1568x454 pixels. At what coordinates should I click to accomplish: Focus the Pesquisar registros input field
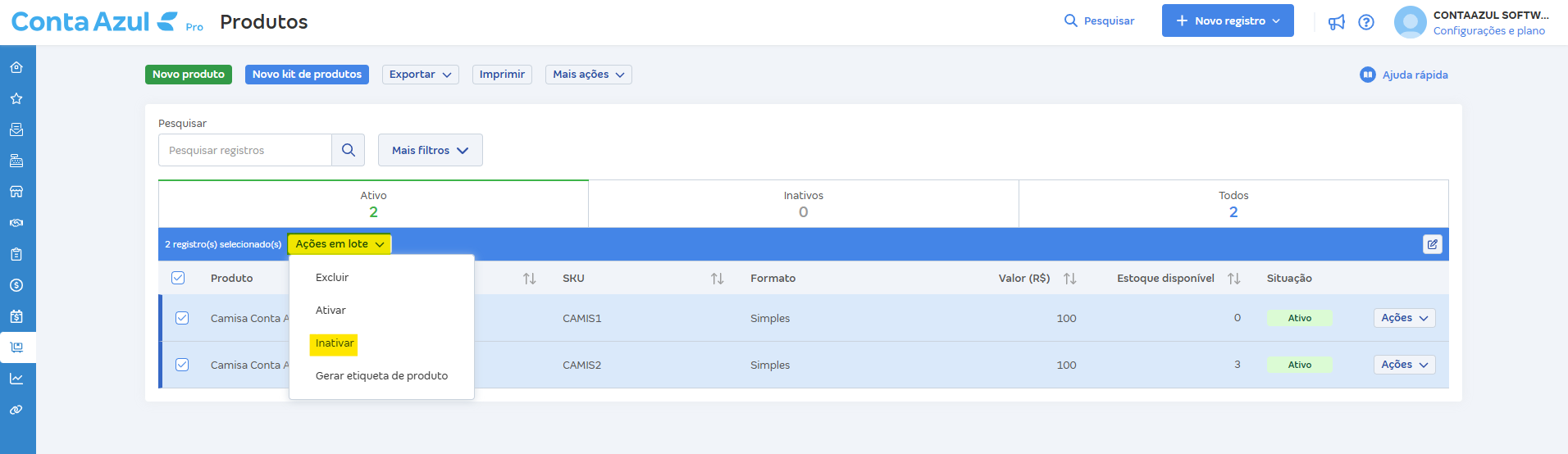click(245, 150)
